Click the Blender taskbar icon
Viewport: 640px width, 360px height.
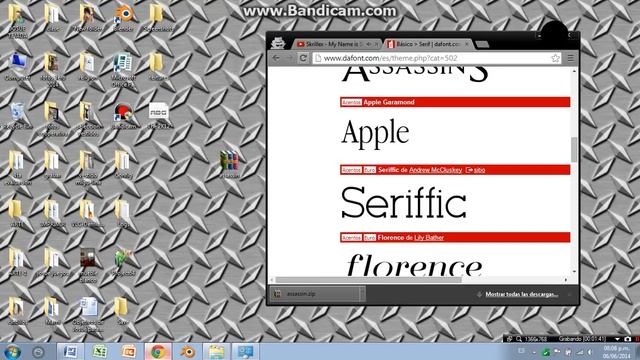point(187,352)
